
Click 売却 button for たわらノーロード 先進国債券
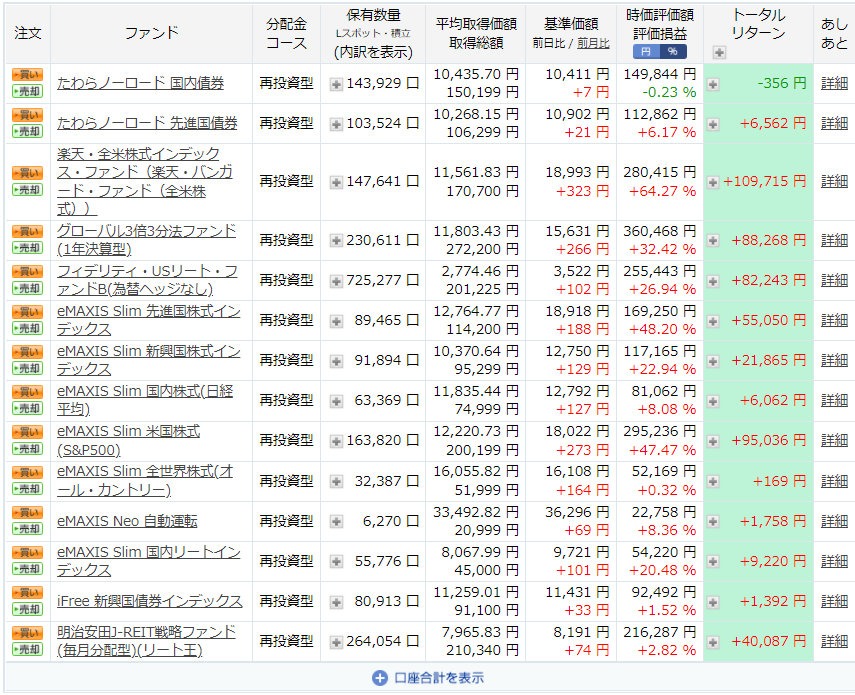[x=27, y=131]
